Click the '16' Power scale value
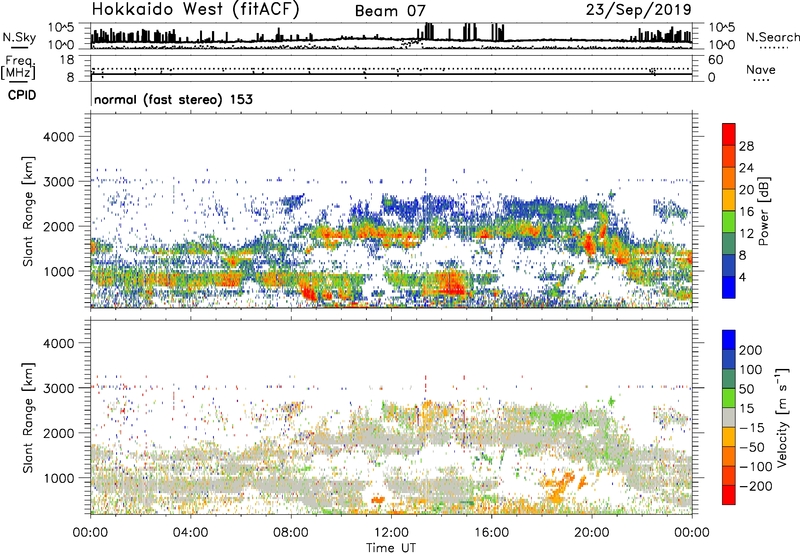Image resolution: width=800 pixels, height=554 pixels. pos(746,212)
